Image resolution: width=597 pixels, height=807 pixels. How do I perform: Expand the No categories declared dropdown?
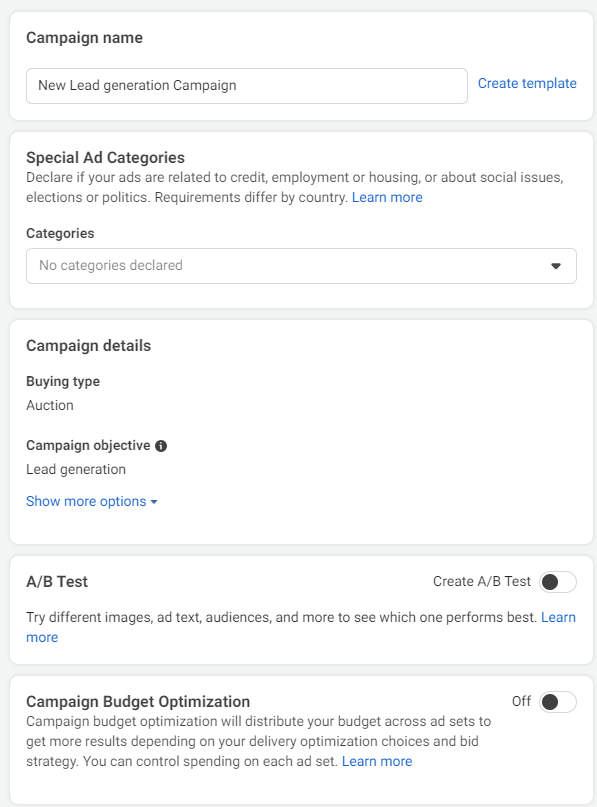click(x=301, y=266)
